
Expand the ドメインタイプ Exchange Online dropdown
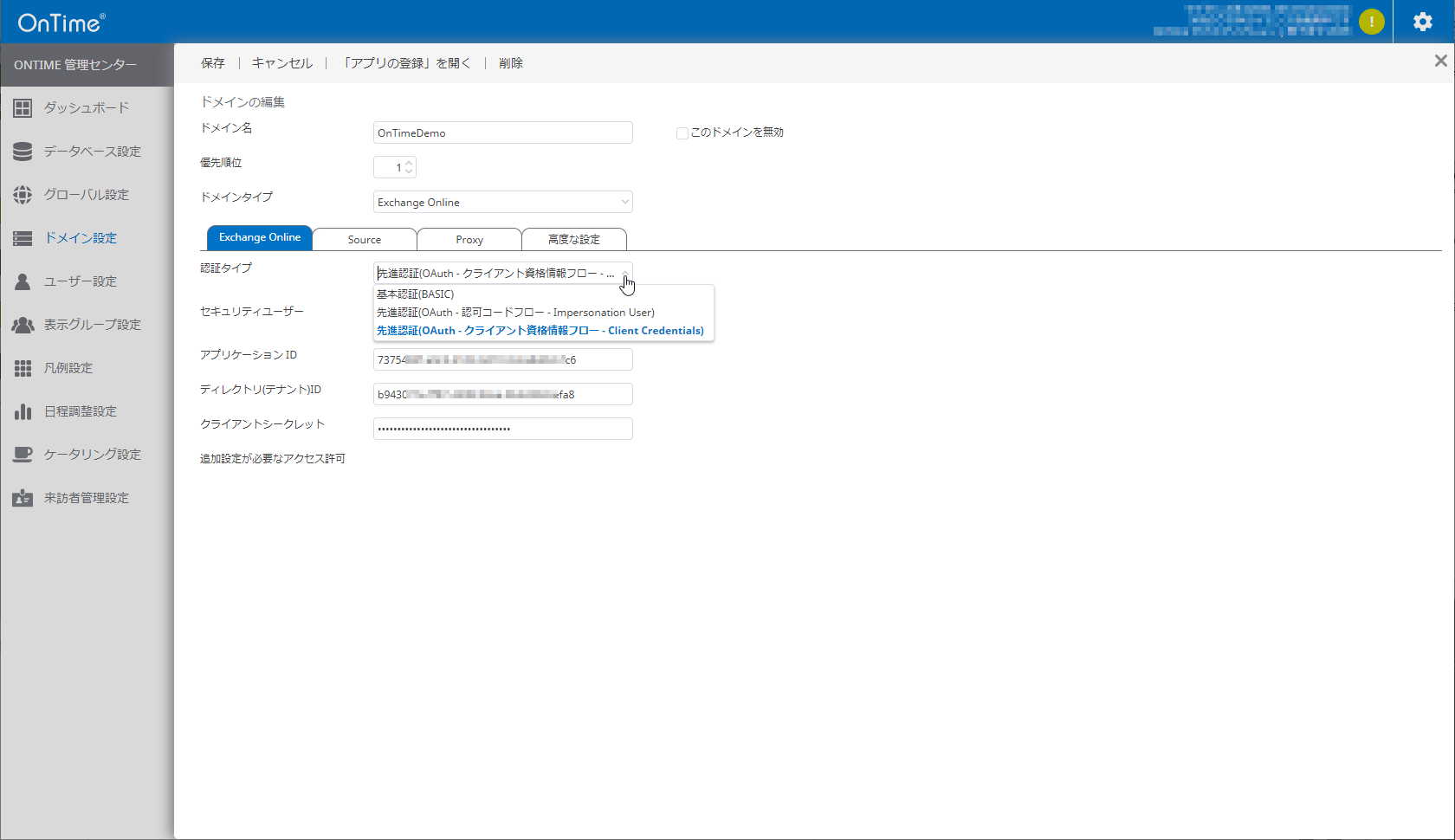[502, 202]
